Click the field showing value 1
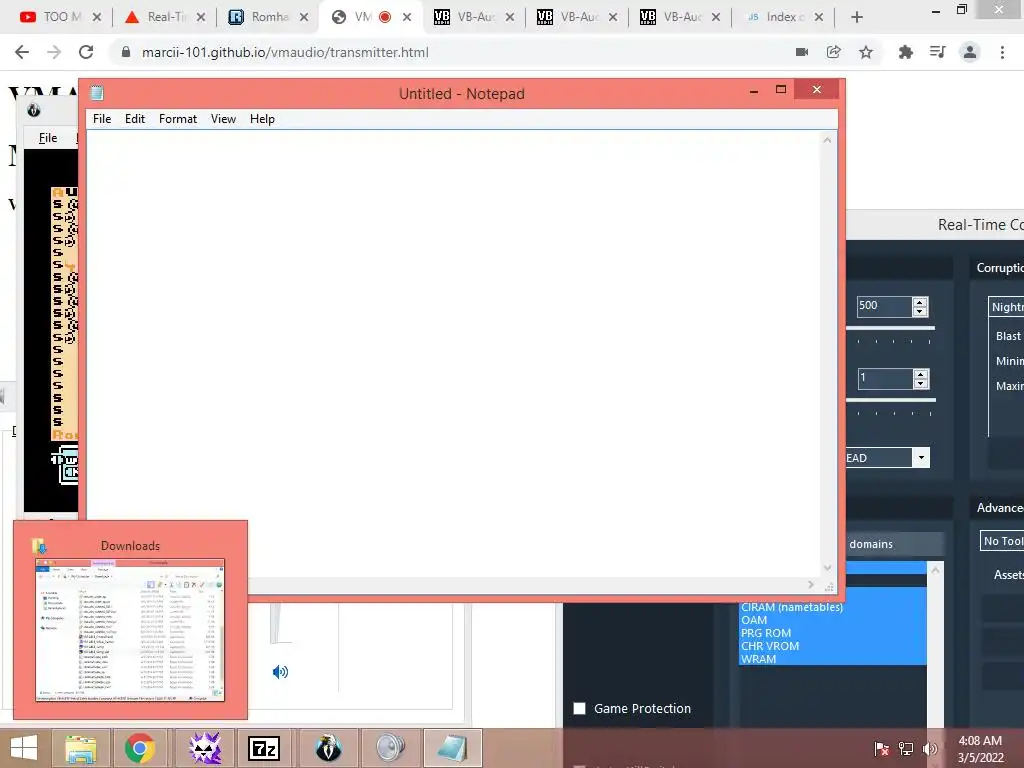Image resolution: width=1024 pixels, height=768 pixels. pos(885,378)
